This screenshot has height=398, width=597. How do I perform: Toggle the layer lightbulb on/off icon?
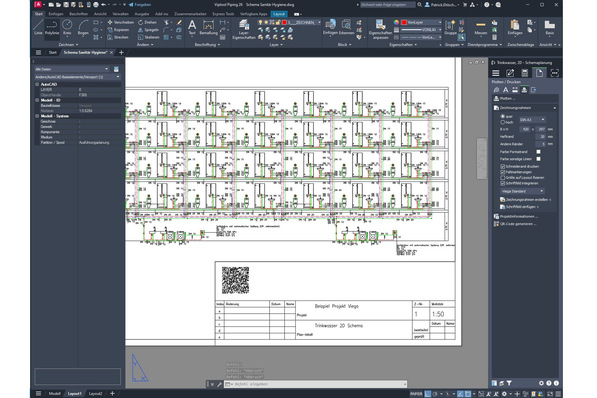(x=260, y=22)
